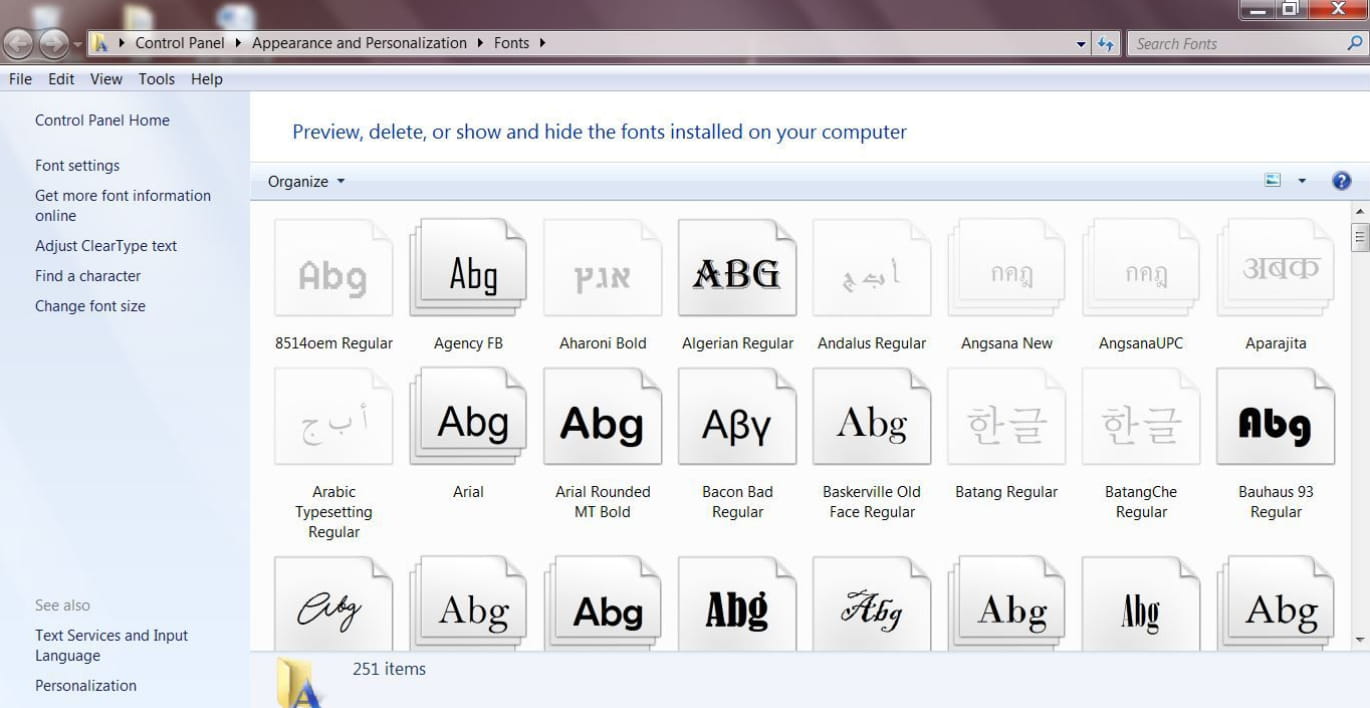The height and width of the screenshot is (708, 1370).
Task: Open the Personalization link
Action: [86, 686]
